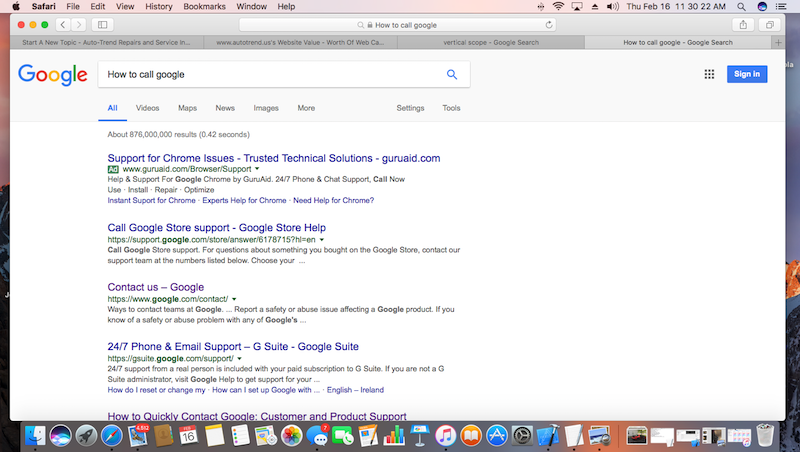Open the Safari View menu
Image resolution: width=800 pixels, height=452 pixels.
(x=125, y=7)
